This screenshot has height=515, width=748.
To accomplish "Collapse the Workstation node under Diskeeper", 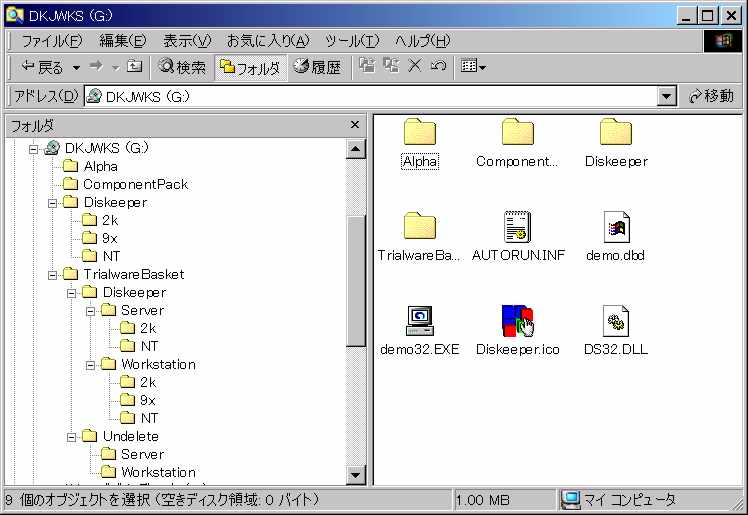I will pyautogui.click(x=90, y=366).
